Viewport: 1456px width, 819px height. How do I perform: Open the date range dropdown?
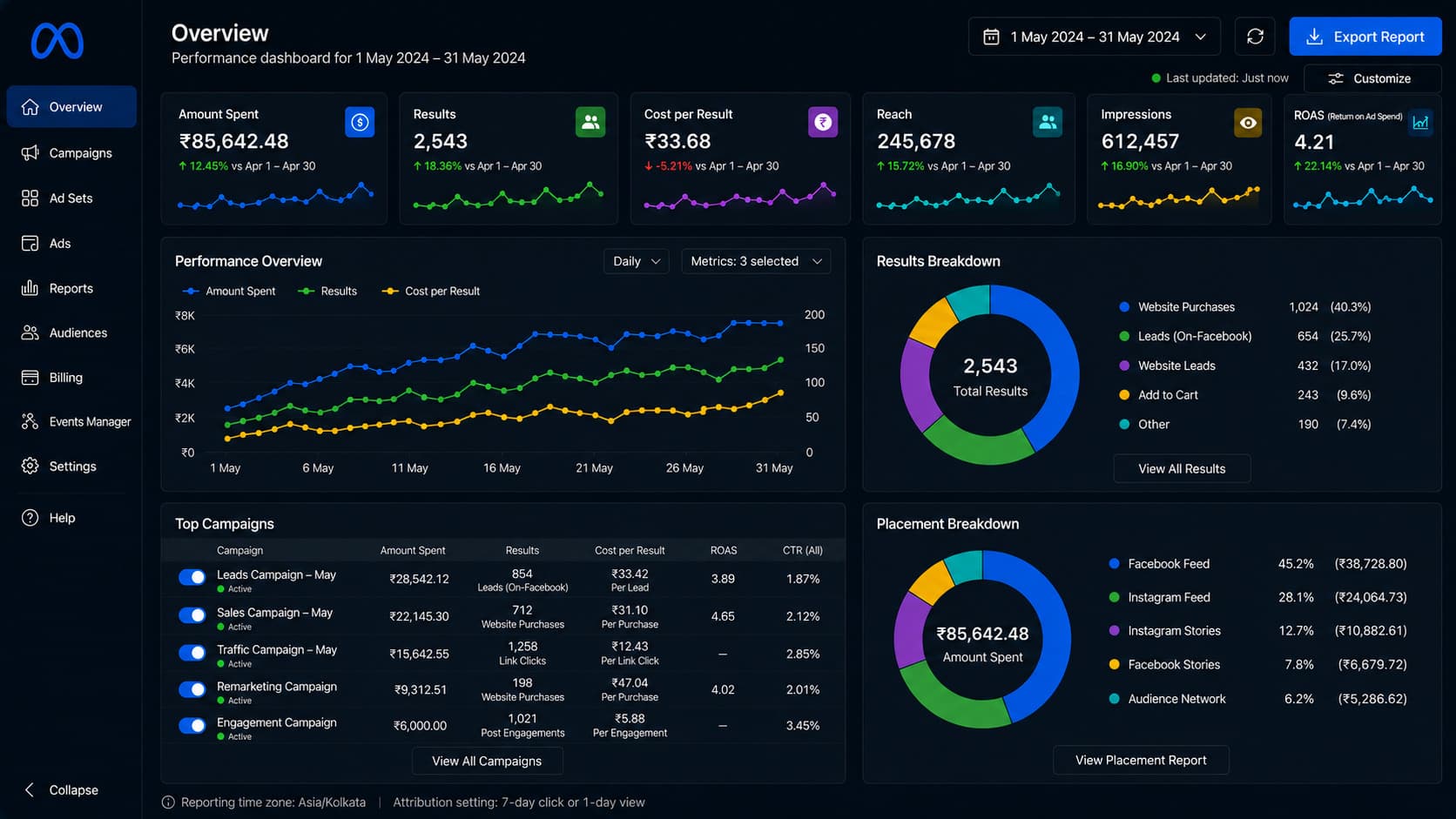[1095, 37]
